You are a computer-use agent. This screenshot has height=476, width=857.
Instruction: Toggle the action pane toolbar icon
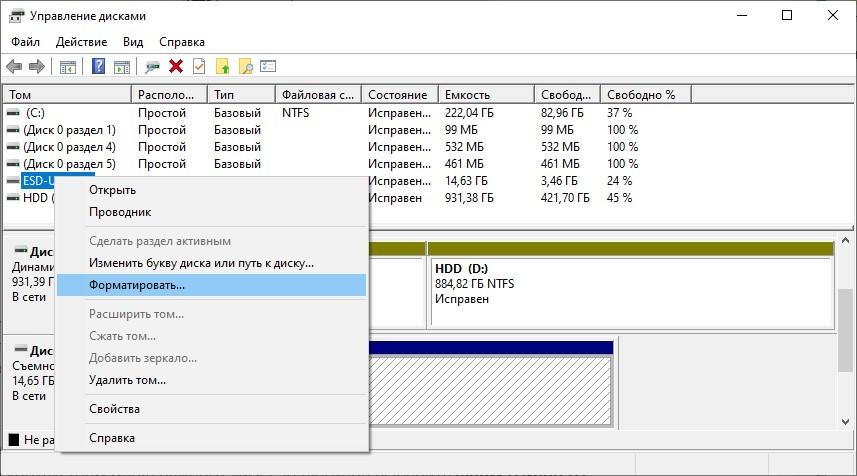(x=122, y=67)
